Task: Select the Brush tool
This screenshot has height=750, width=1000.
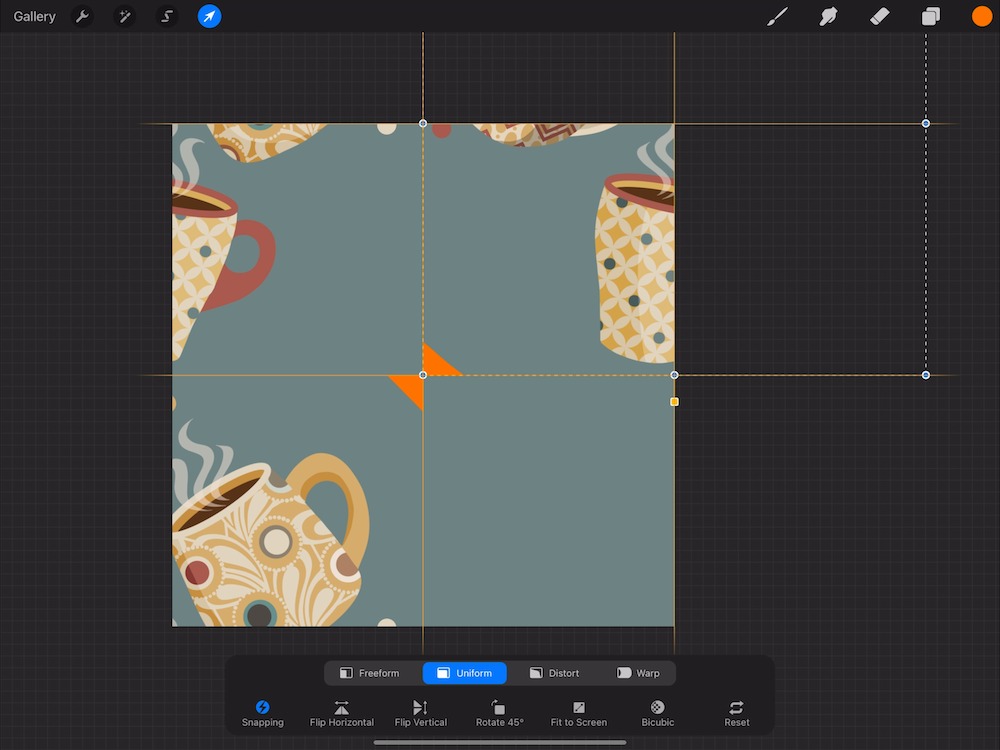Action: click(777, 17)
